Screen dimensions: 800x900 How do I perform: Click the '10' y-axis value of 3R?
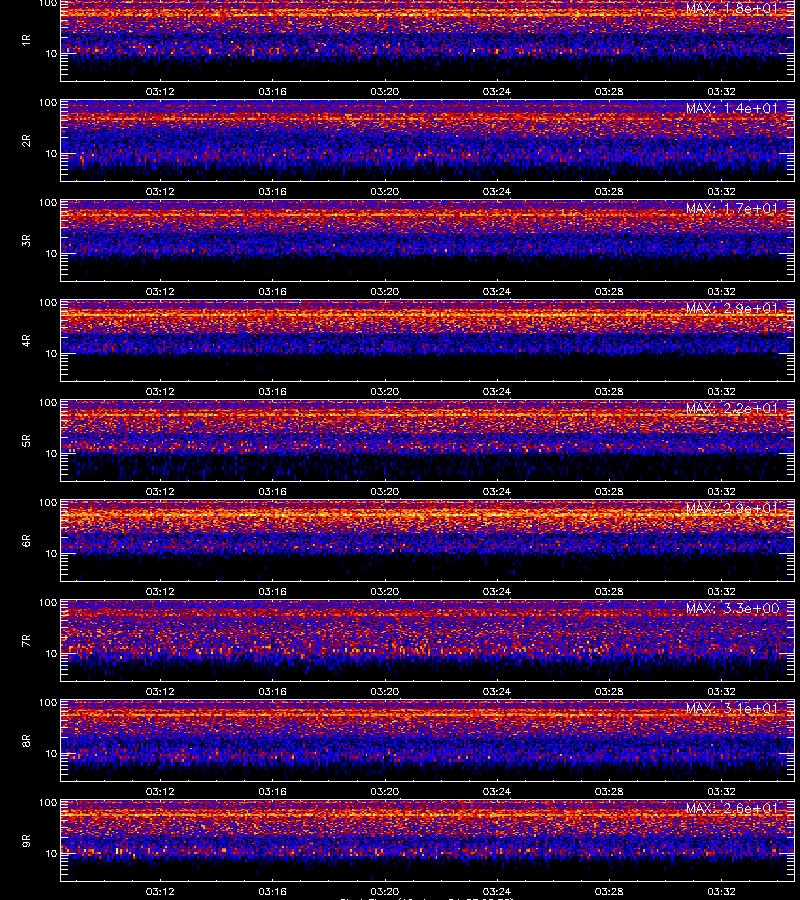click(51, 254)
